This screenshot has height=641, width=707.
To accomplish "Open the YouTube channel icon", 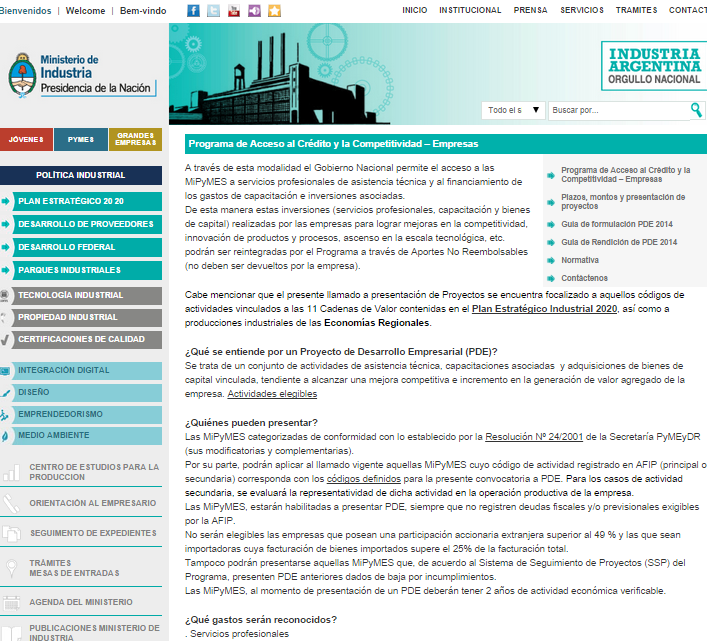I will (x=234, y=11).
